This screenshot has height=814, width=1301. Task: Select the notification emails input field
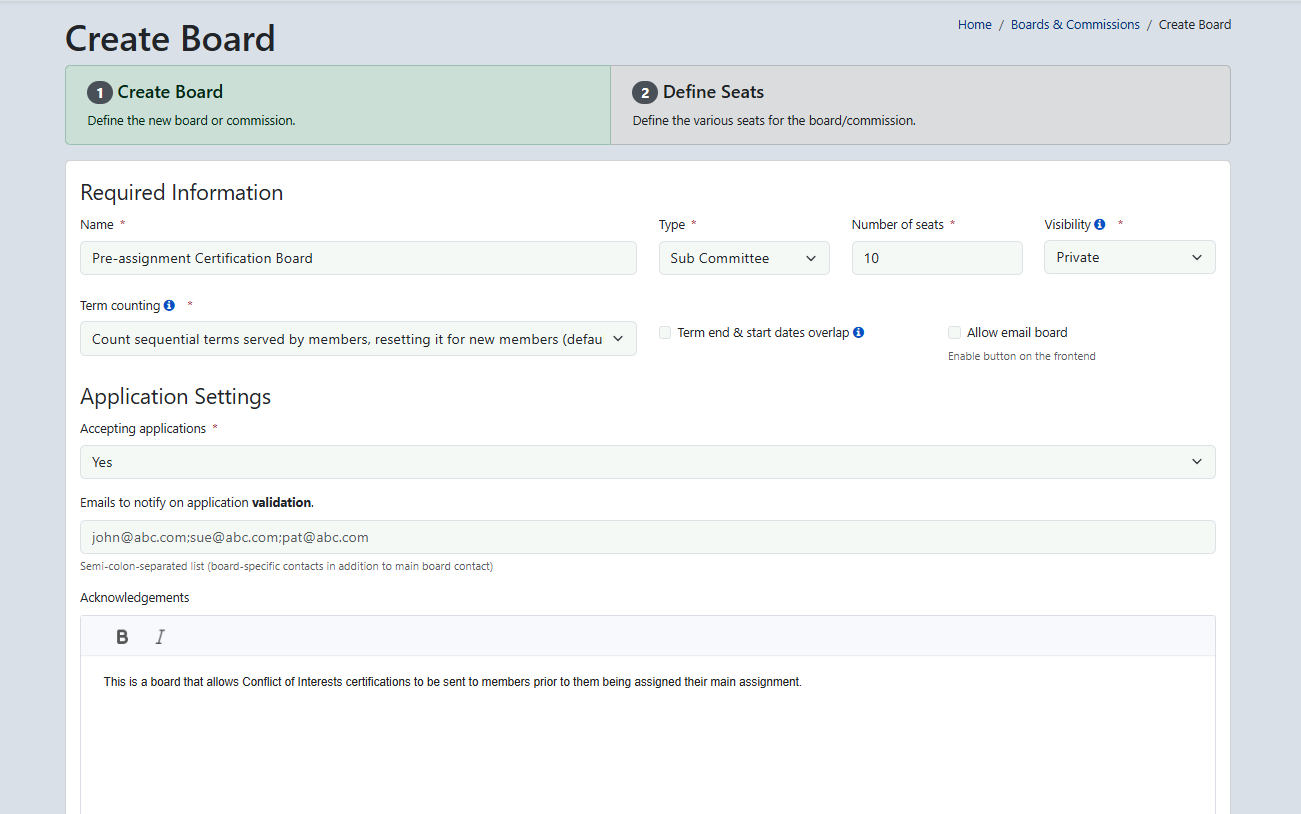[648, 536]
